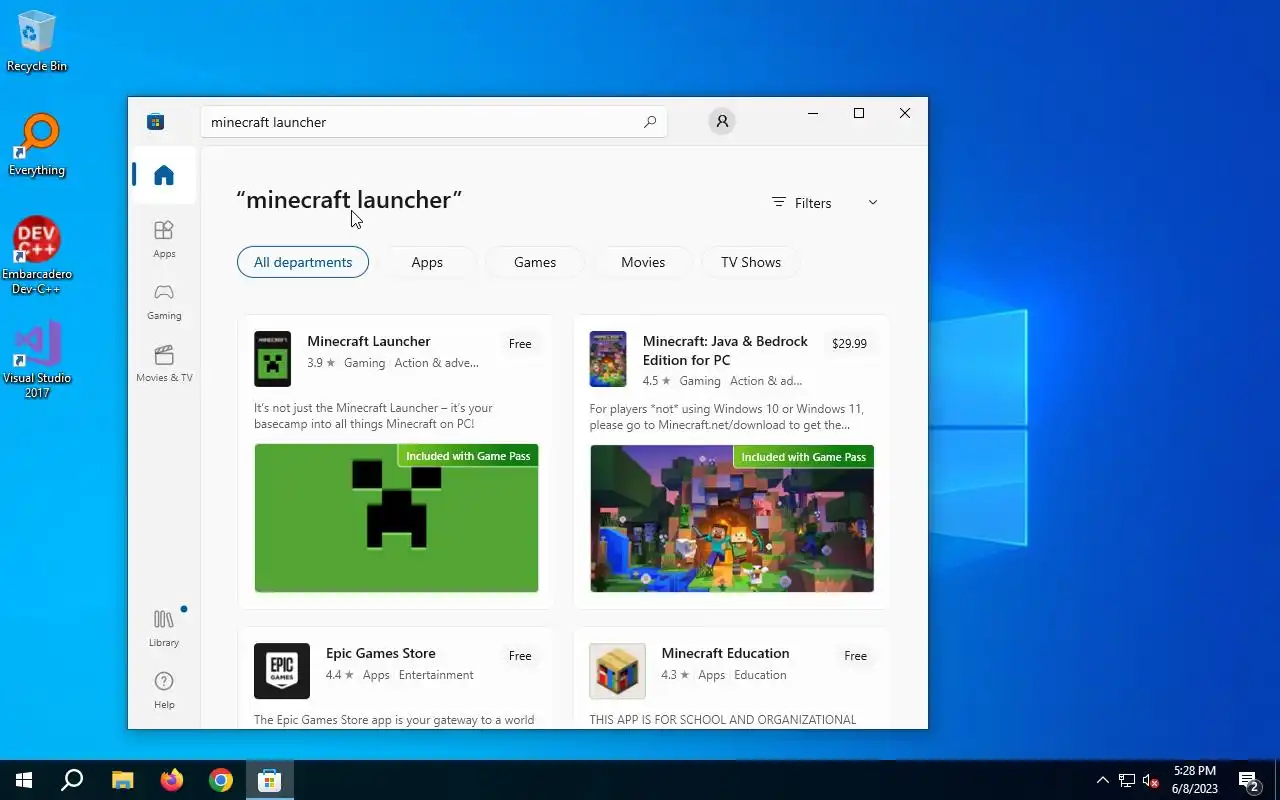The image size is (1280, 800).
Task: Click the volume icon in system tray
Action: [x=1151, y=780]
